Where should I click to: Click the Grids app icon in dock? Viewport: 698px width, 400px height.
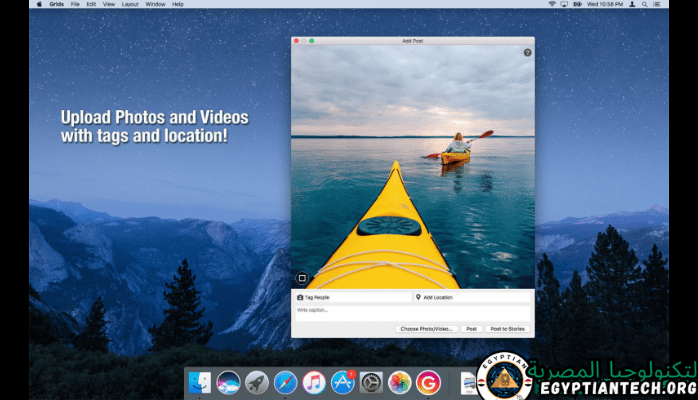click(x=429, y=382)
